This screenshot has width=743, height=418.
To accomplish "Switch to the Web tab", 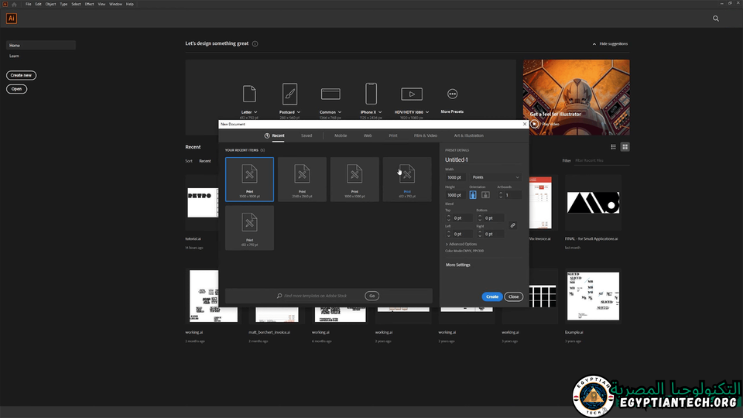I will [x=368, y=136].
